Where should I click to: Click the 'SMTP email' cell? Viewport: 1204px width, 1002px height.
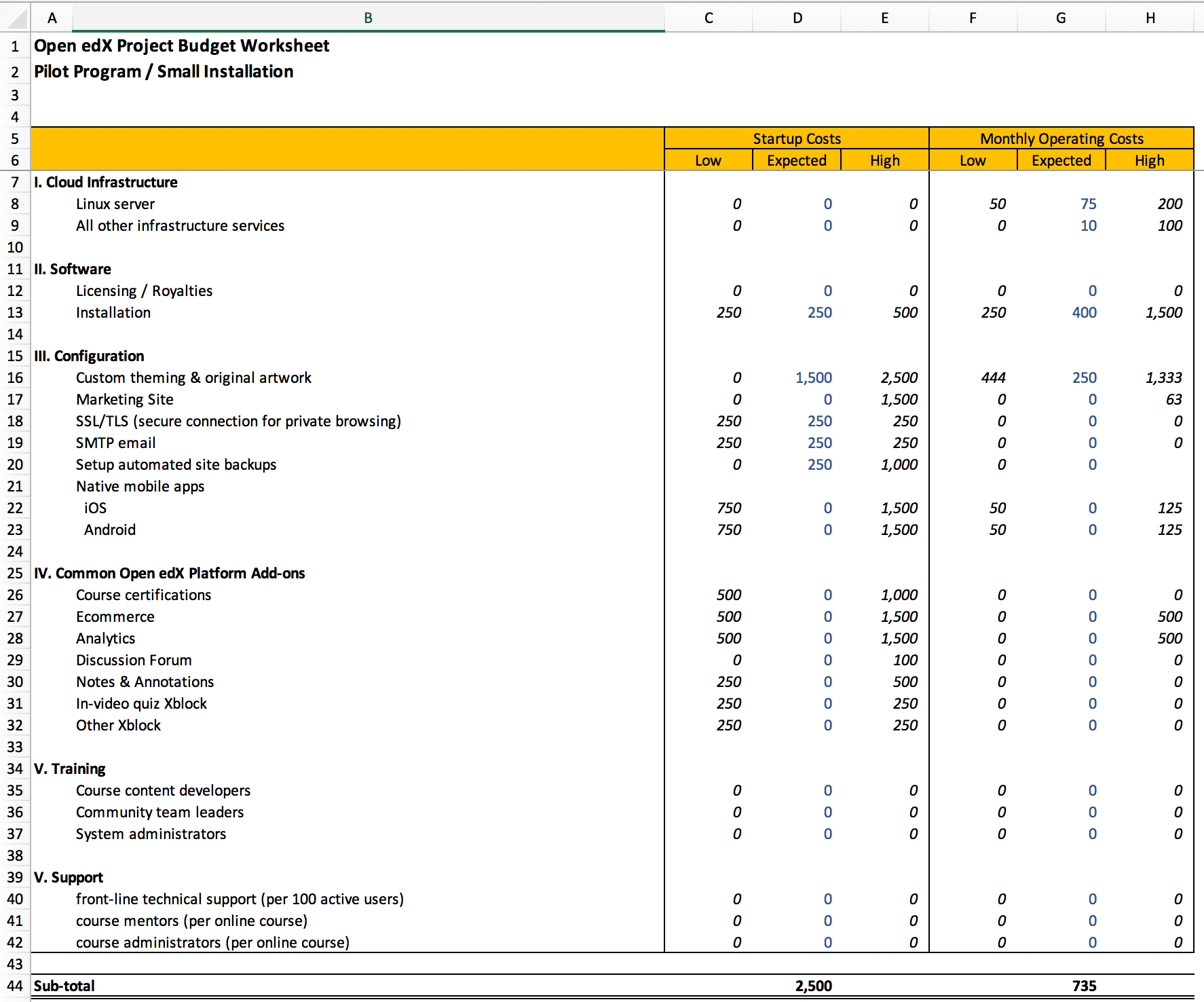click(116, 443)
